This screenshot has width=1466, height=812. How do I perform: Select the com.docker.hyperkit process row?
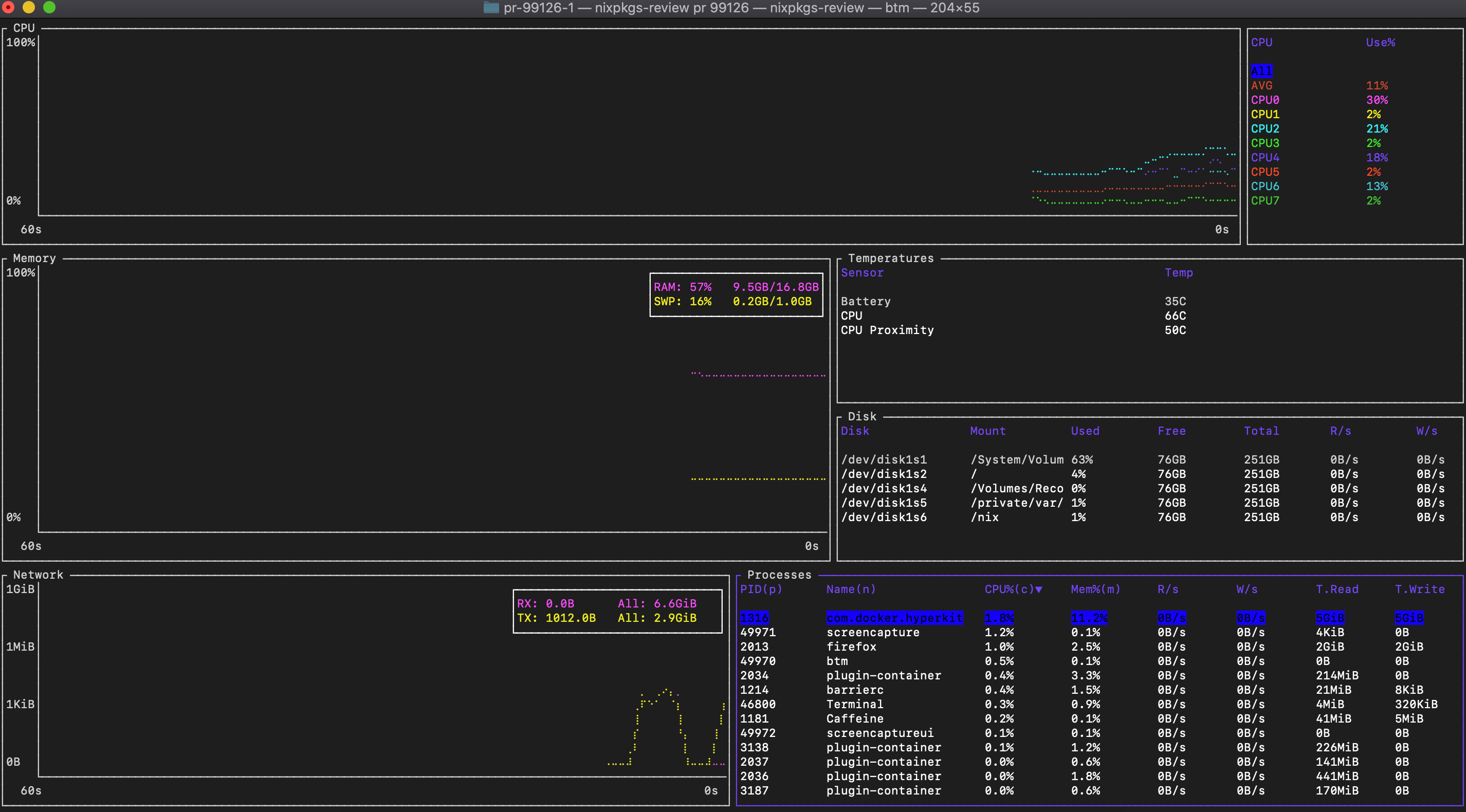click(894, 618)
